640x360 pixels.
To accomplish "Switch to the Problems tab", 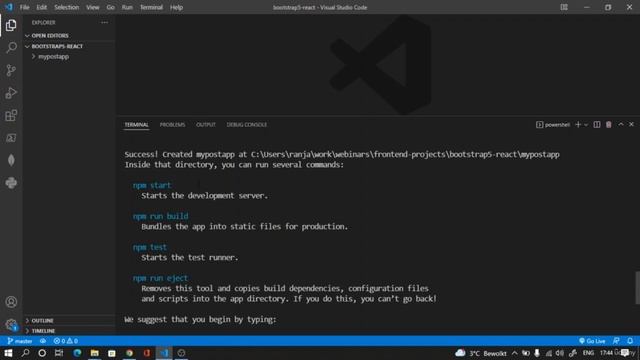I will (172, 124).
